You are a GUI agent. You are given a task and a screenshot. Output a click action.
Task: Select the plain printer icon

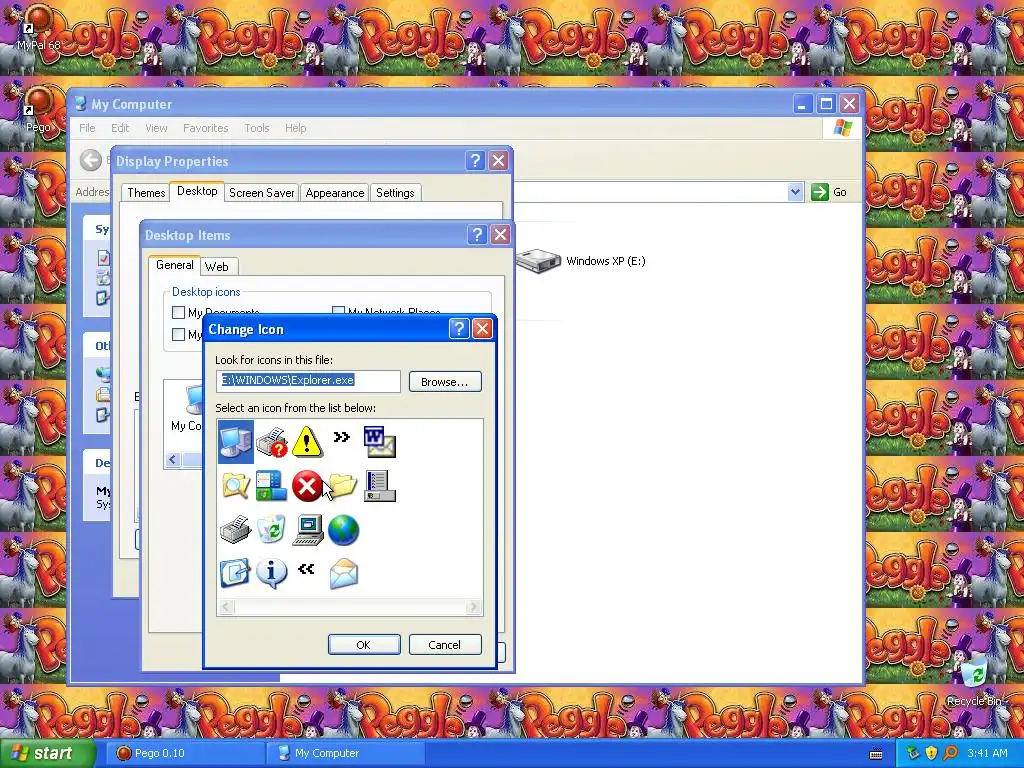pos(235,530)
